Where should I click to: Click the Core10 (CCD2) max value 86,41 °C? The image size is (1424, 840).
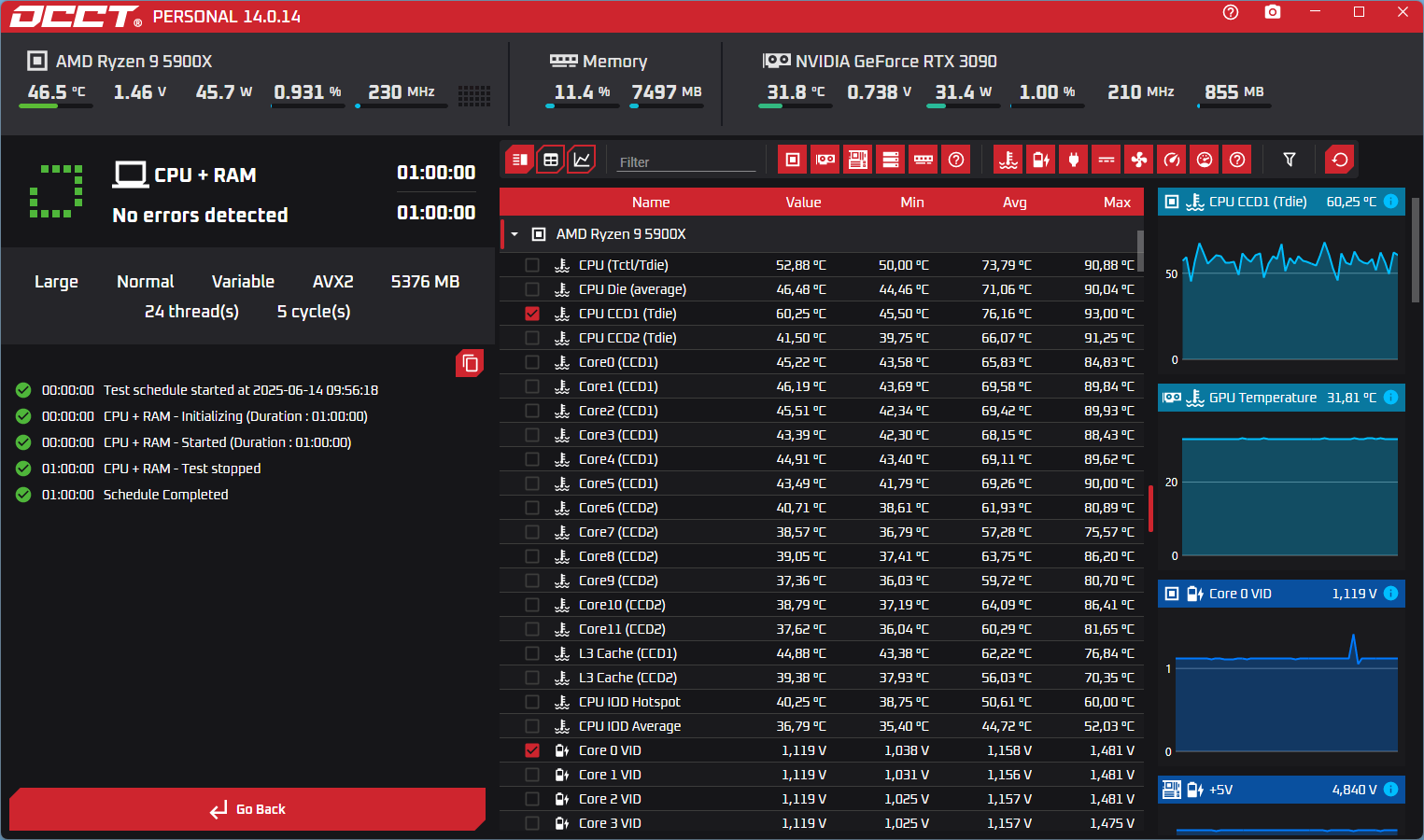click(x=1109, y=605)
